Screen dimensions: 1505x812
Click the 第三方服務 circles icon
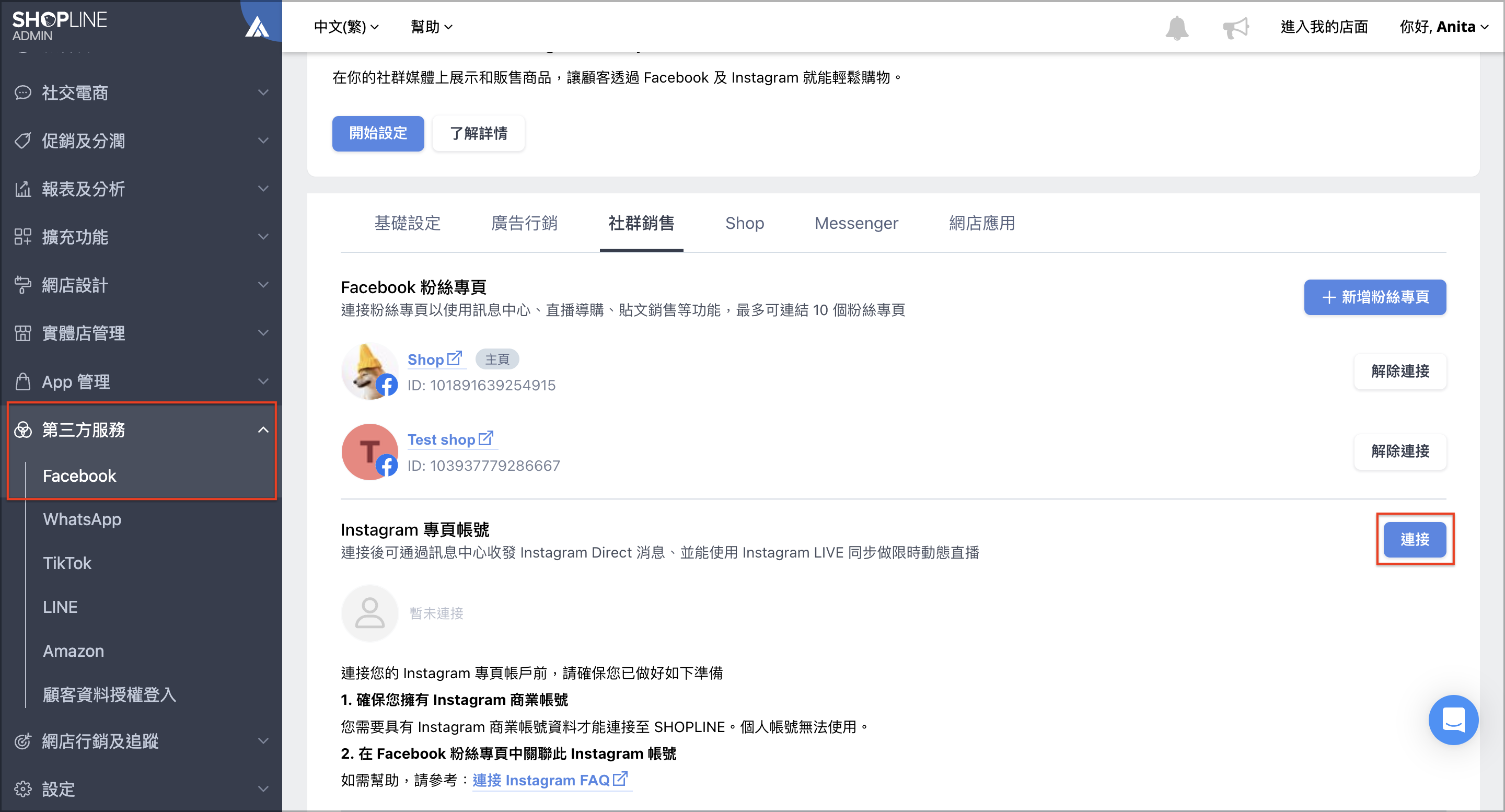coord(23,430)
